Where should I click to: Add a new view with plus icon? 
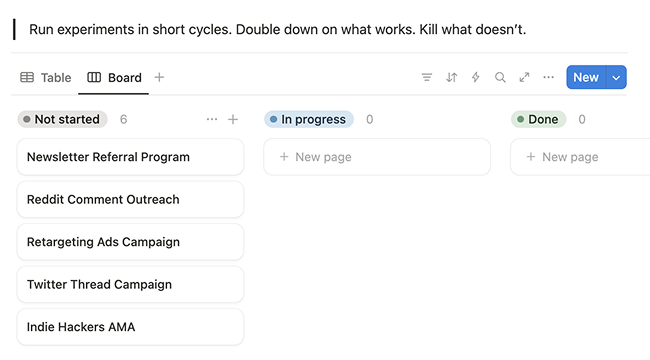[159, 77]
